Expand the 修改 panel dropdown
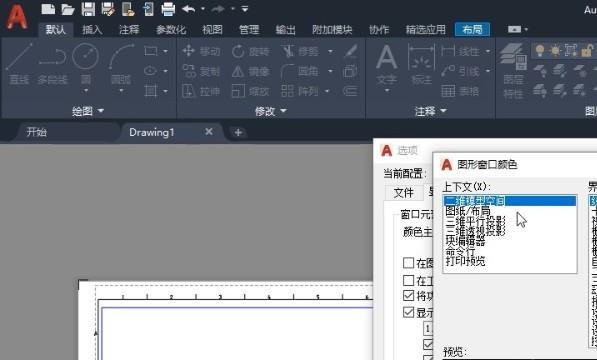The height and width of the screenshot is (360, 597). pyautogui.click(x=271, y=111)
